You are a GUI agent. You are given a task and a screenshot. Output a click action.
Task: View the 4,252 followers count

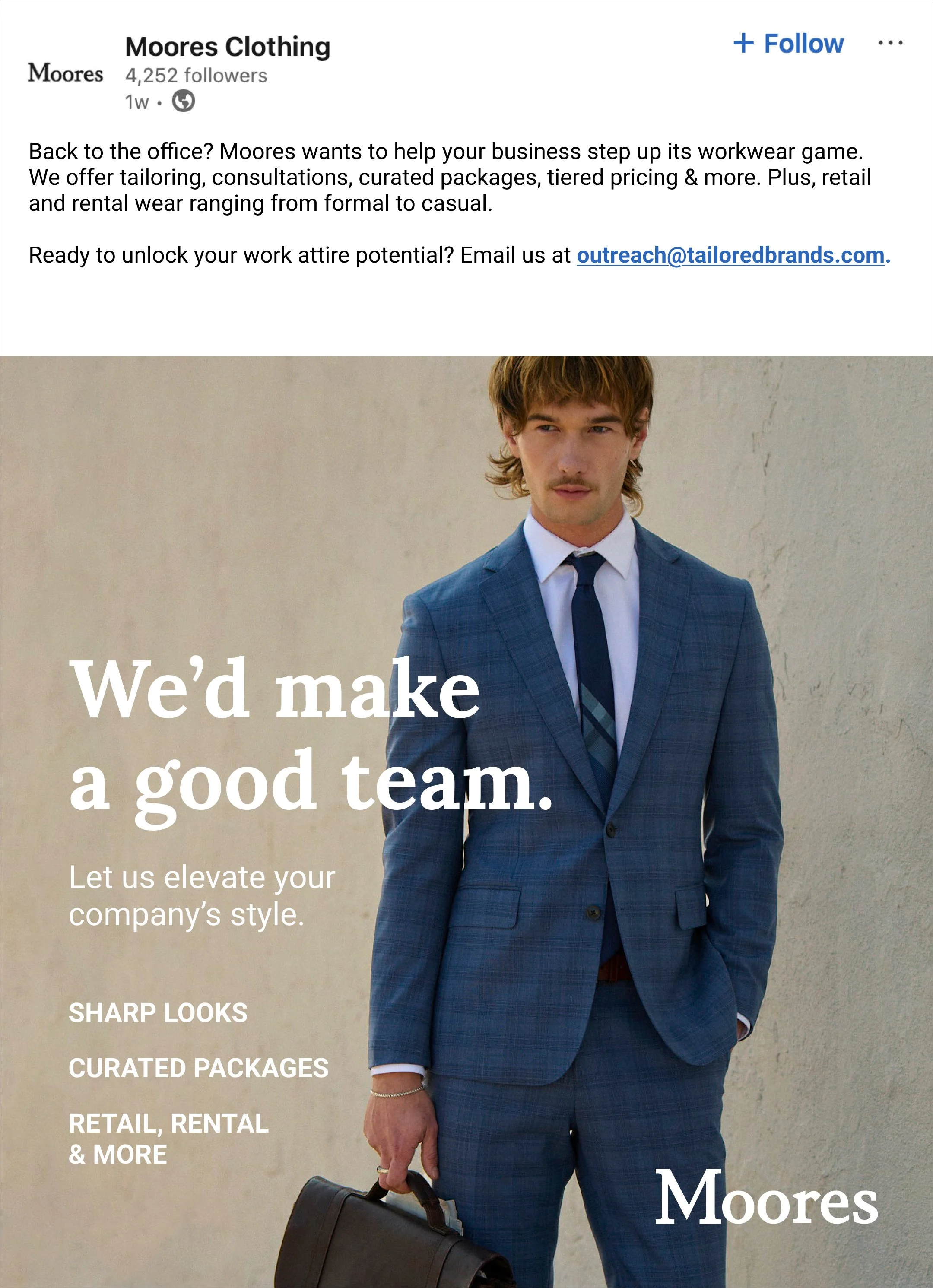click(196, 76)
